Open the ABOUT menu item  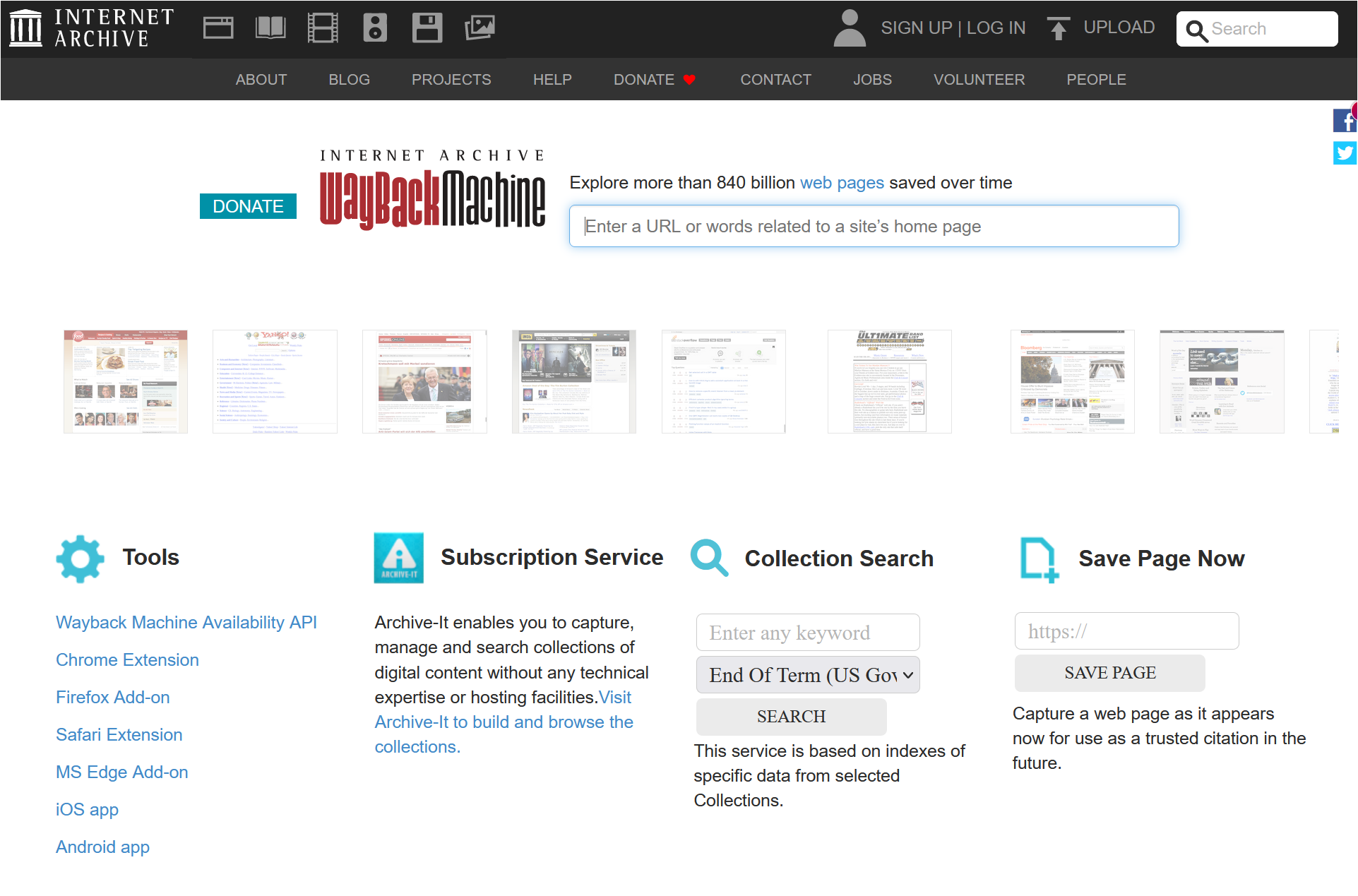pyautogui.click(x=261, y=79)
